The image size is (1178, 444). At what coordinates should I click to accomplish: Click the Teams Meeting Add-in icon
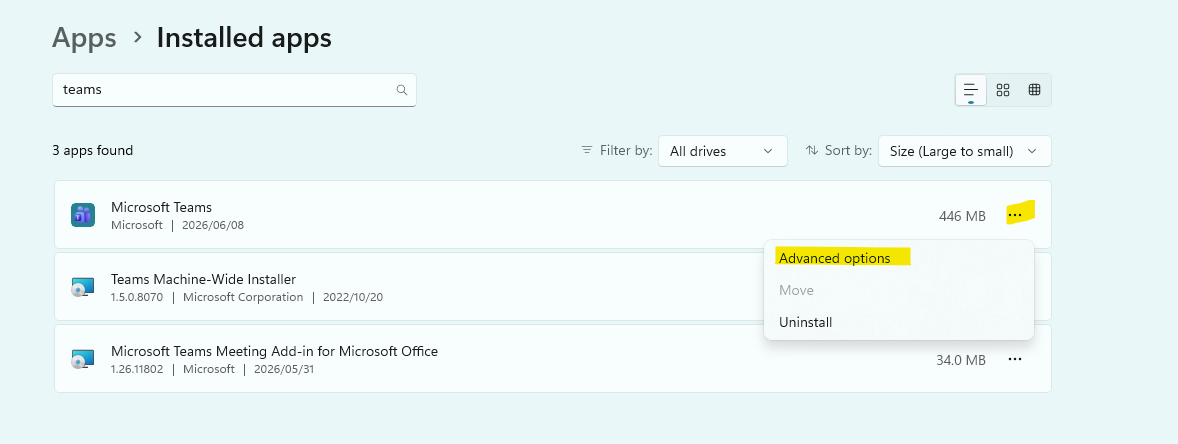coord(82,359)
